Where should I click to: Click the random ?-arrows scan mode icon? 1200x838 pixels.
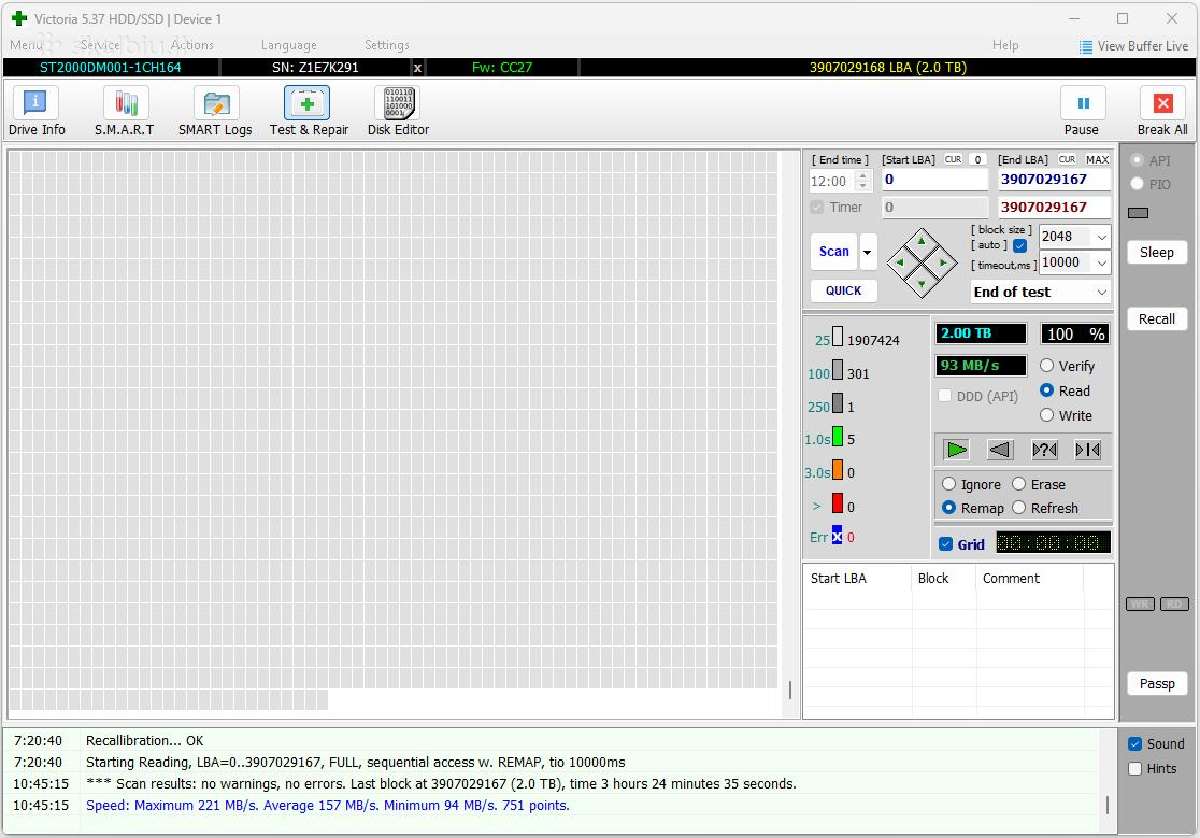pyautogui.click(x=1044, y=450)
